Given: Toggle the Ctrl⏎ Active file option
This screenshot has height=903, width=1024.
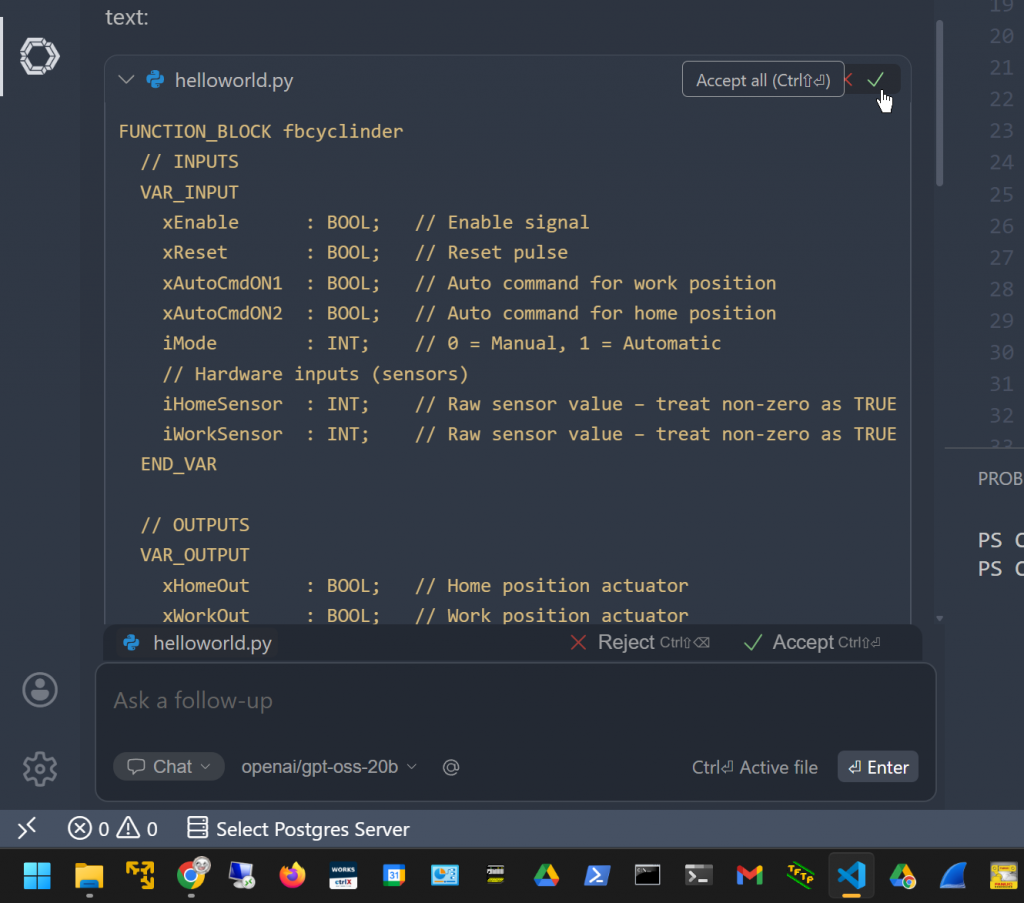Looking at the screenshot, I should point(754,767).
